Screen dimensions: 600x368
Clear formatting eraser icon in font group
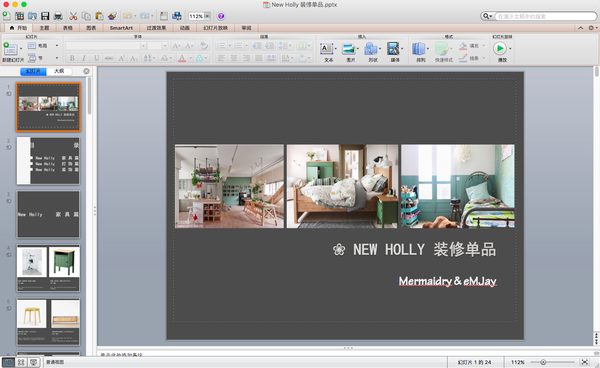click(x=204, y=46)
